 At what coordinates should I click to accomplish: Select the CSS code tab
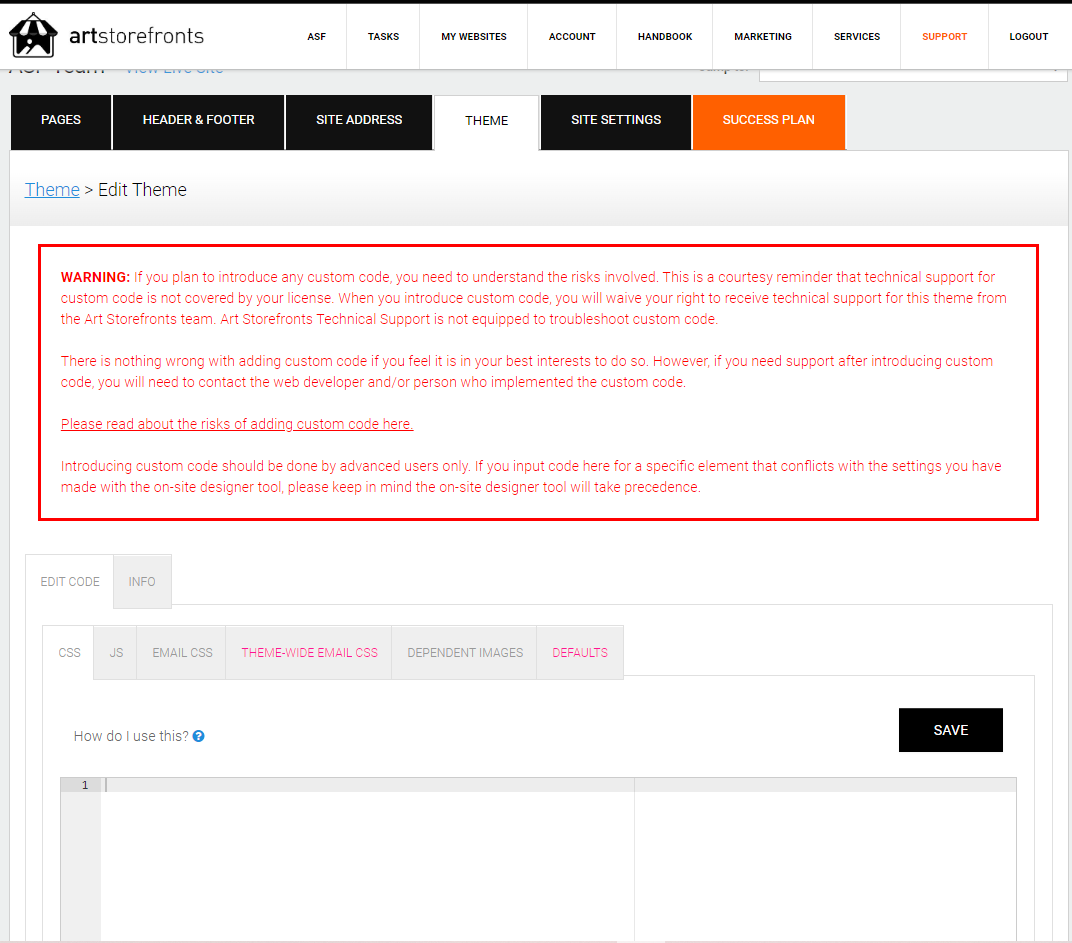(69, 652)
